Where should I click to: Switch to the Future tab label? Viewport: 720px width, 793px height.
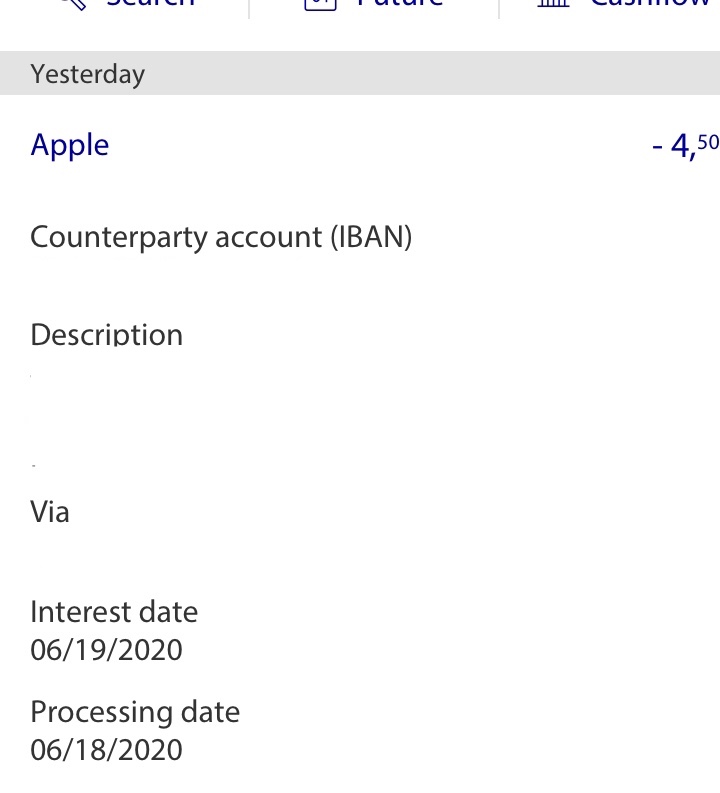point(400,4)
